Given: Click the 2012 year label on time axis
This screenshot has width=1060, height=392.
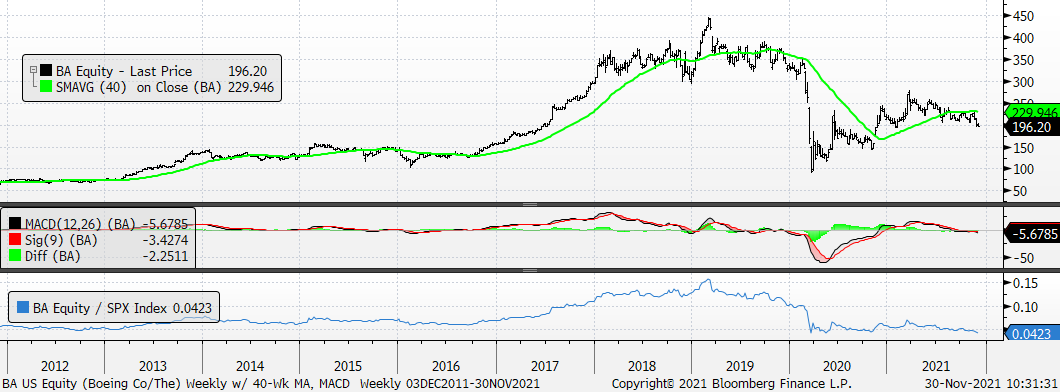Looking at the screenshot, I should pyautogui.click(x=55, y=366).
